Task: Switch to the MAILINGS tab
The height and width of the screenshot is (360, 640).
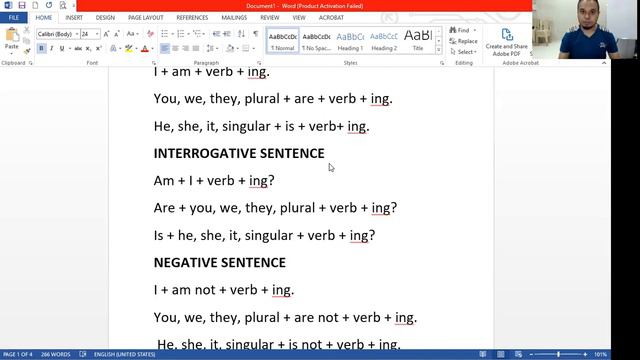Action: 234,18
